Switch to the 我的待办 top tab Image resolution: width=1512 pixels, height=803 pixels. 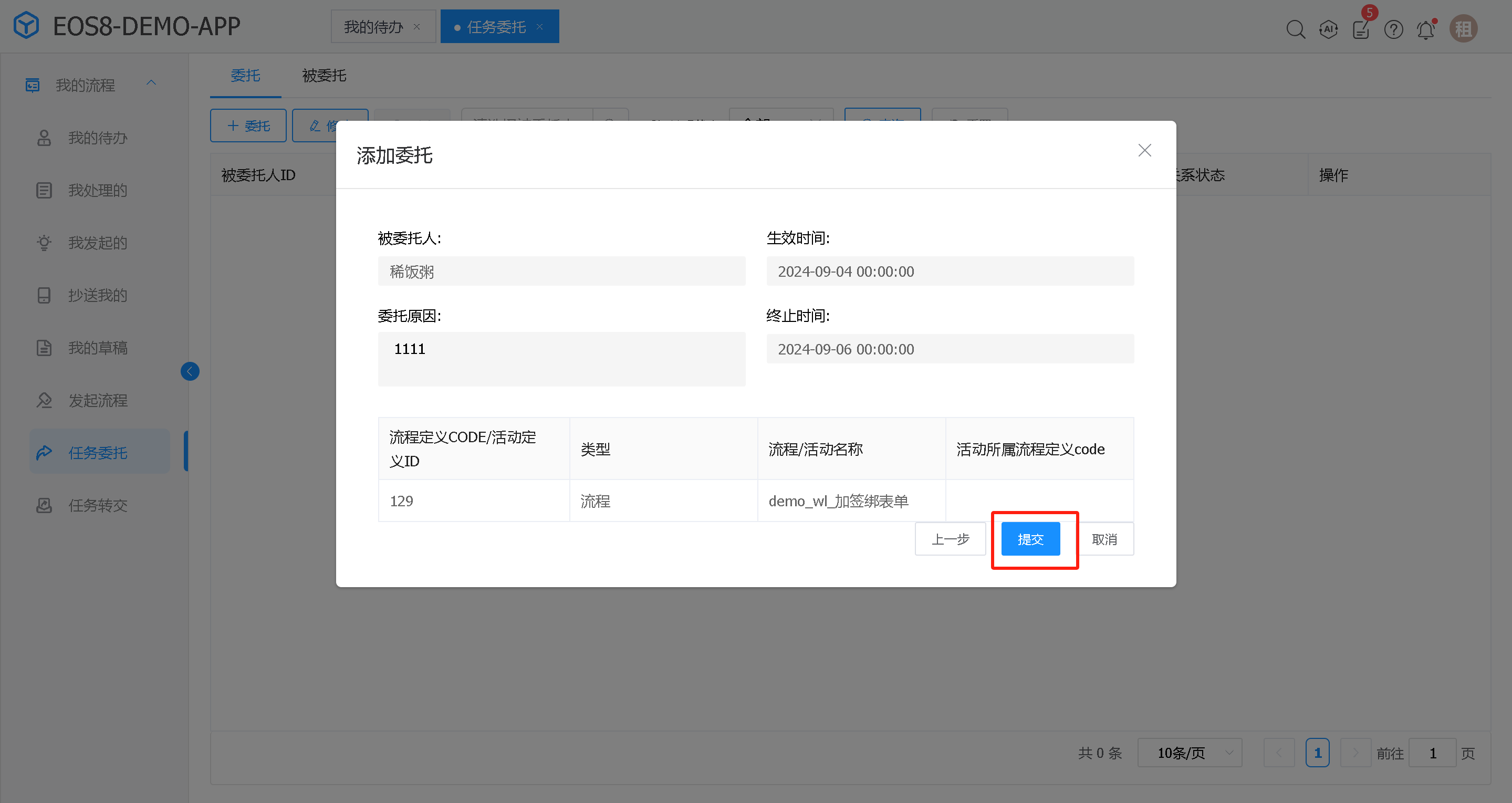click(x=374, y=27)
